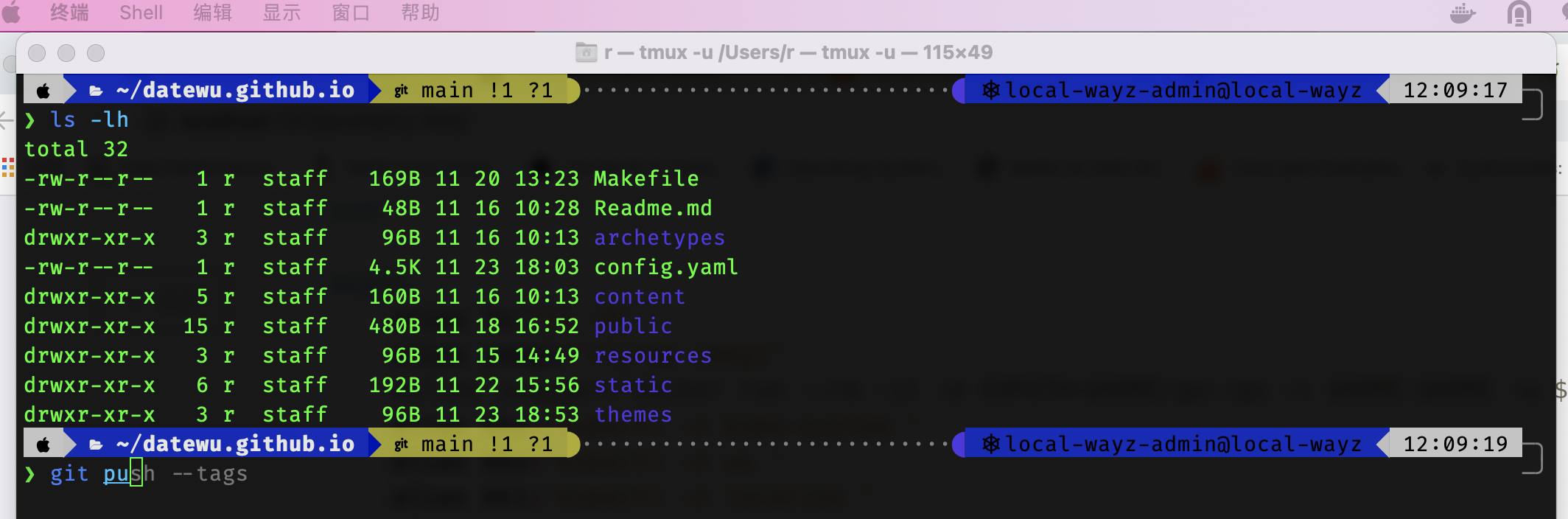The height and width of the screenshot is (519, 1568).
Task: Open the 终端 menu
Action: [x=69, y=13]
